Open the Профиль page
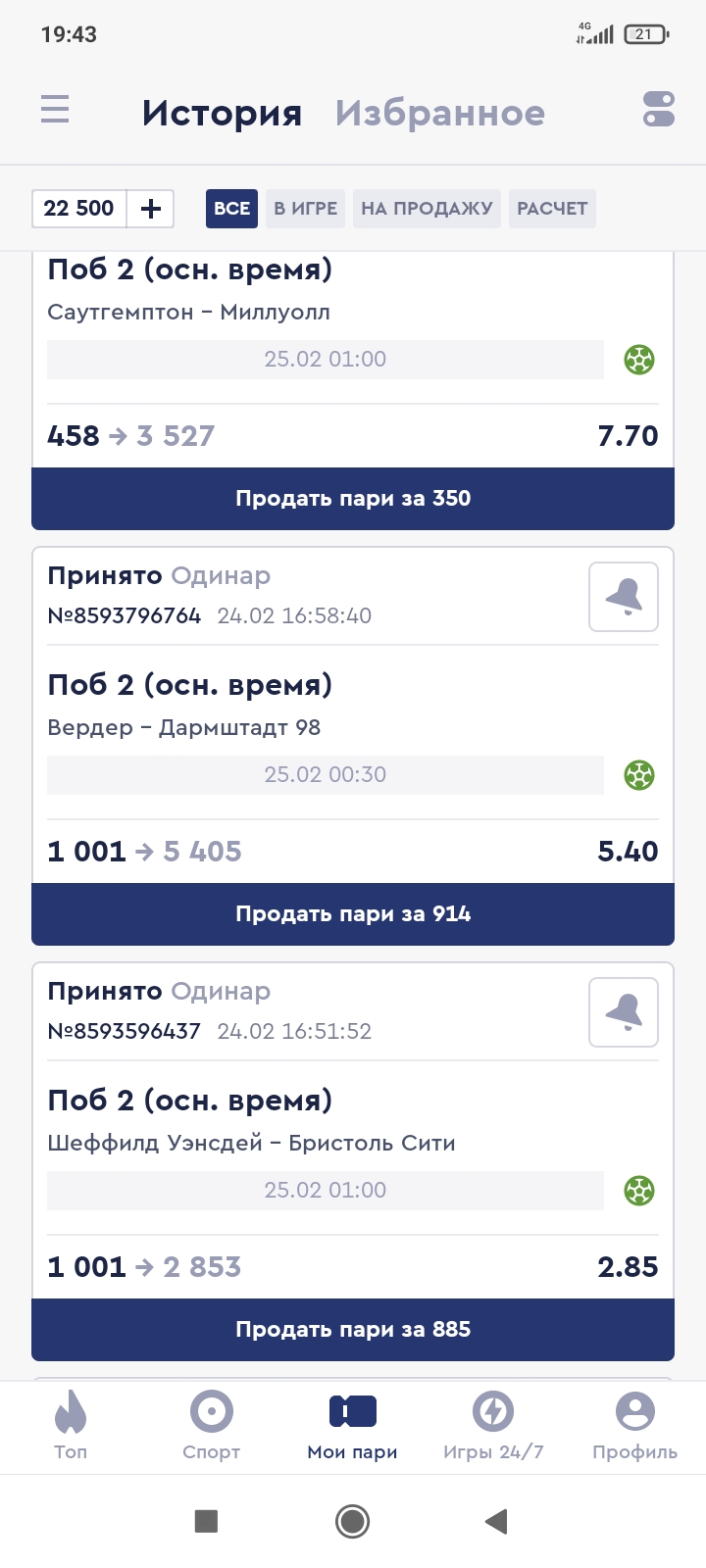Screen dimensions: 706x1568 coord(634,1426)
